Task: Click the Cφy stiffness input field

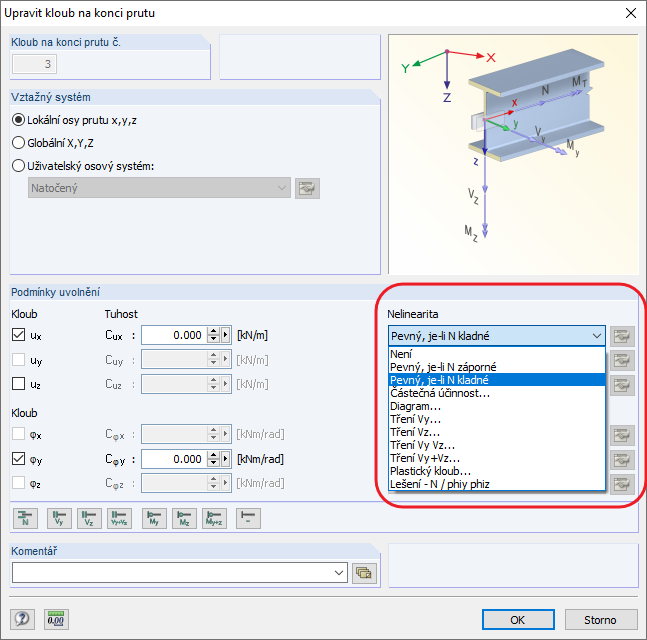Action: (174, 459)
